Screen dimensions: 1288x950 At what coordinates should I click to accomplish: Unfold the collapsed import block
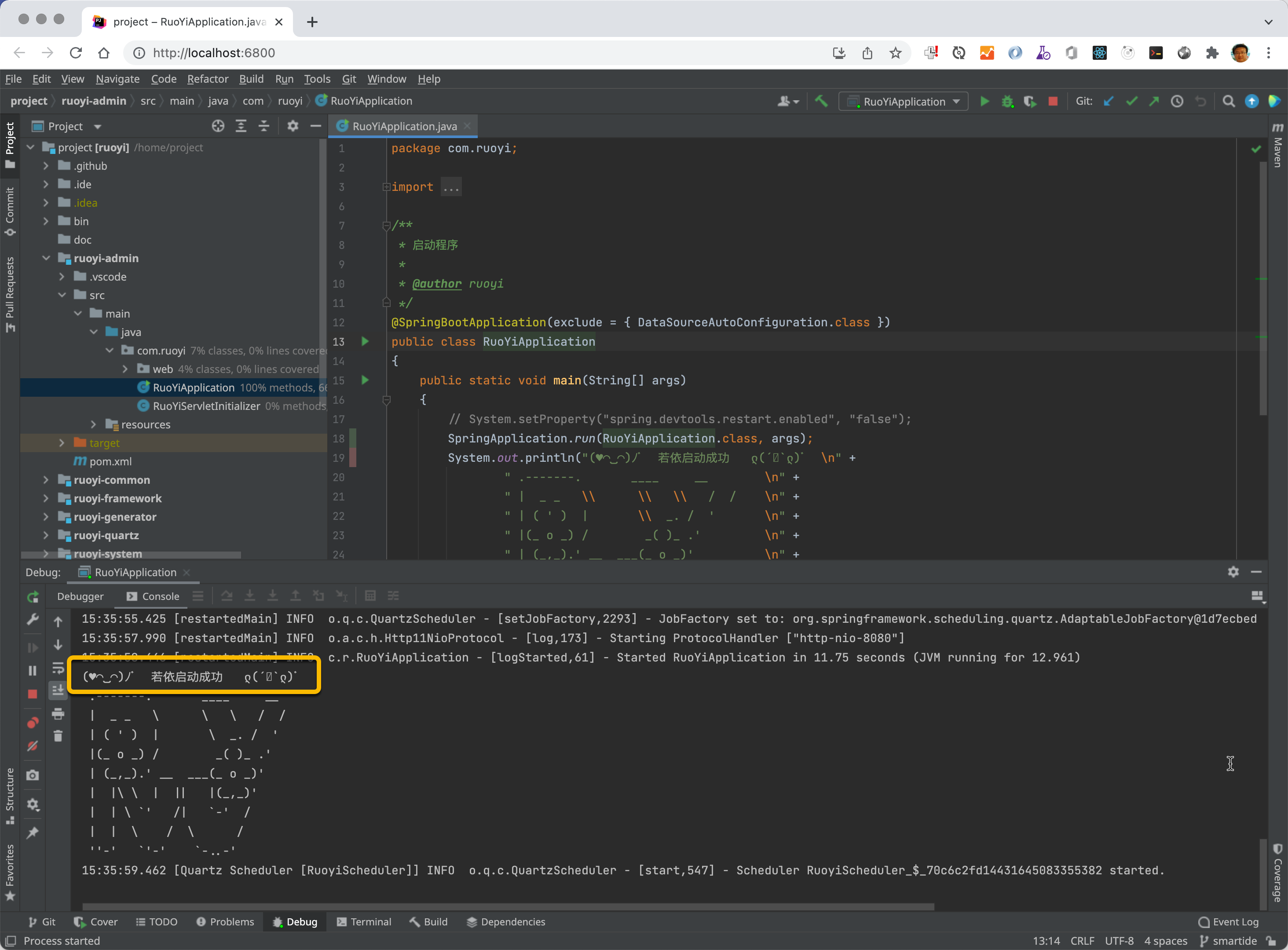click(x=386, y=187)
